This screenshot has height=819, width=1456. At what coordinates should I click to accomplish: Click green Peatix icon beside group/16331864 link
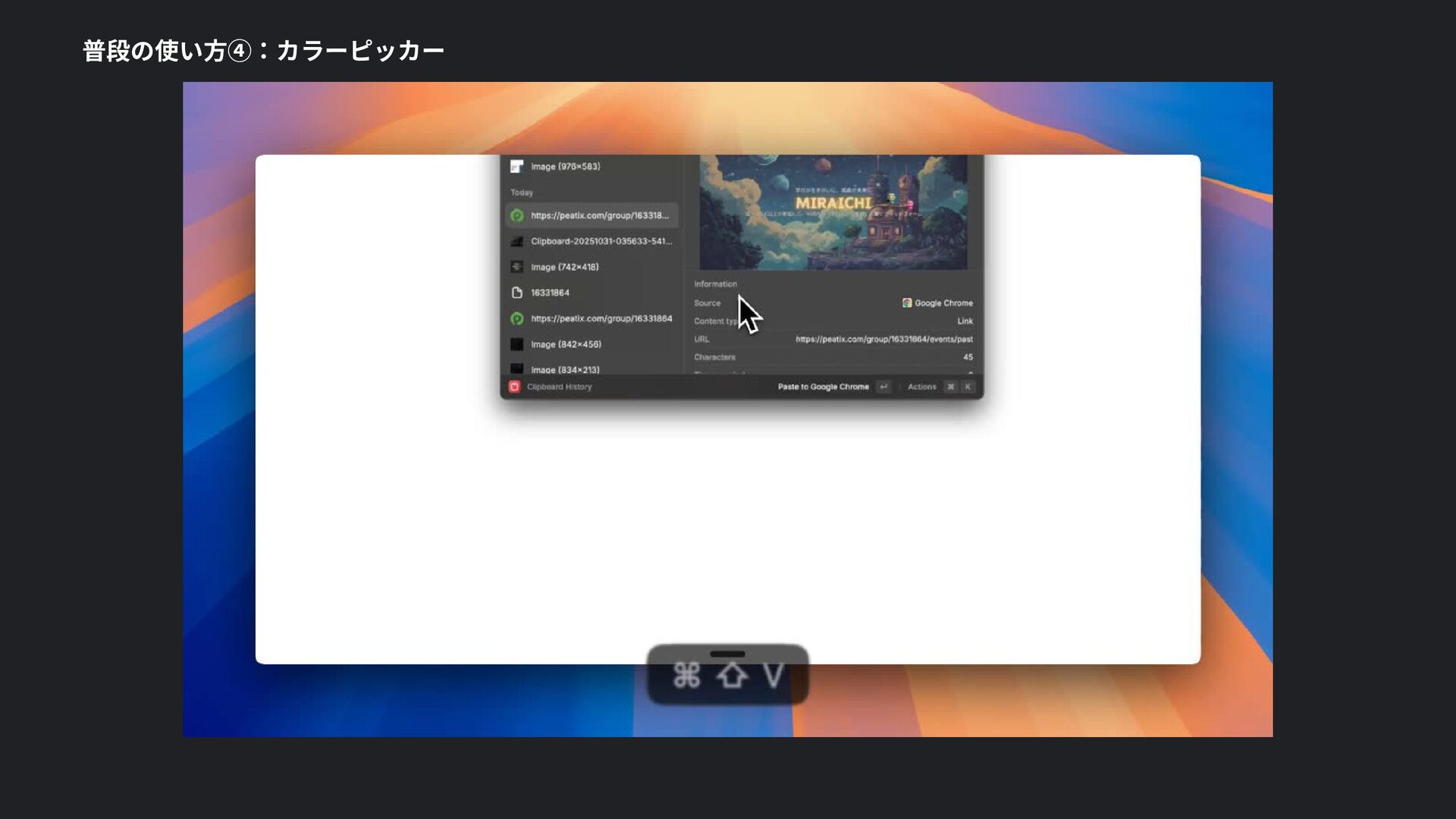point(516,318)
